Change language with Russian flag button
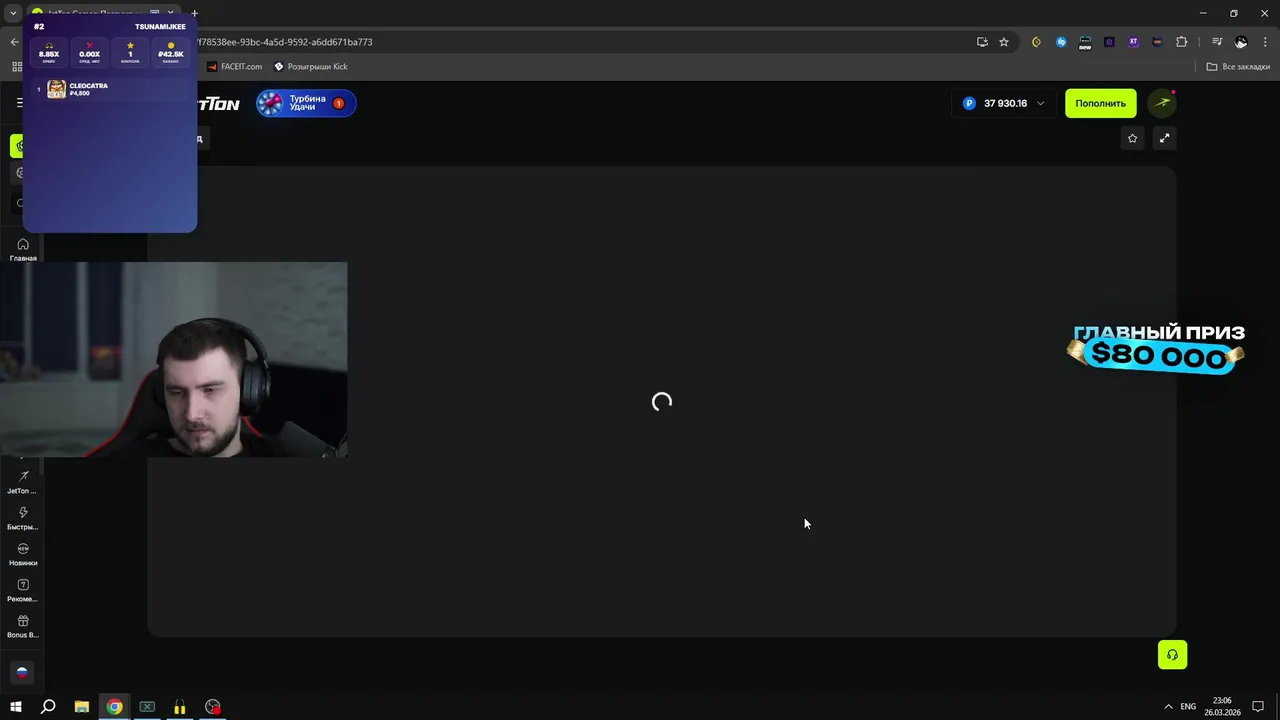Image resolution: width=1280 pixels, height=720 pixels. pyautogui.click(x=22, y=672)
